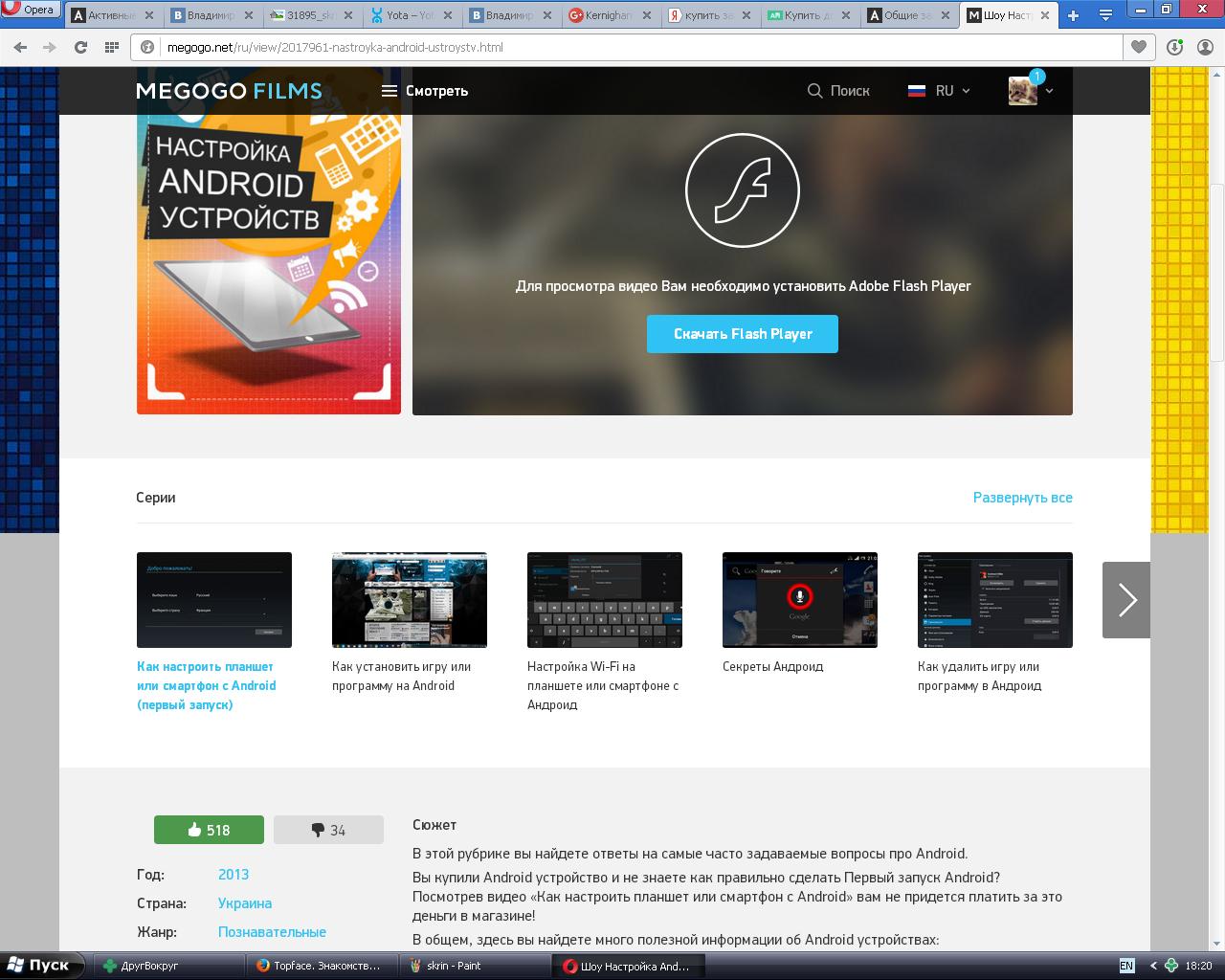Go forward to the next page
Viewport: 1225px width, 980px height.
(x=50, y=47)
